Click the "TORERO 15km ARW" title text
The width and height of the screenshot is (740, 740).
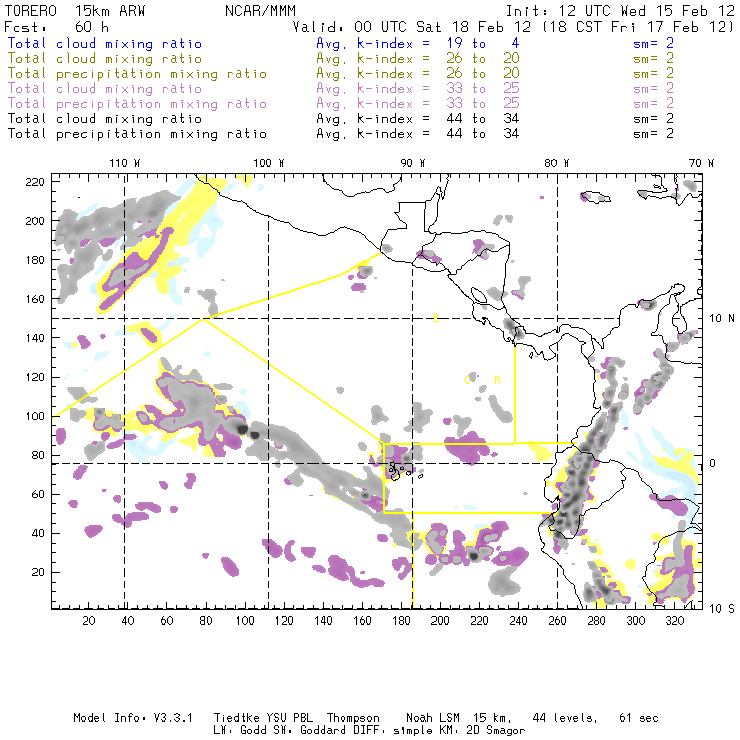(x=75, y=11)
